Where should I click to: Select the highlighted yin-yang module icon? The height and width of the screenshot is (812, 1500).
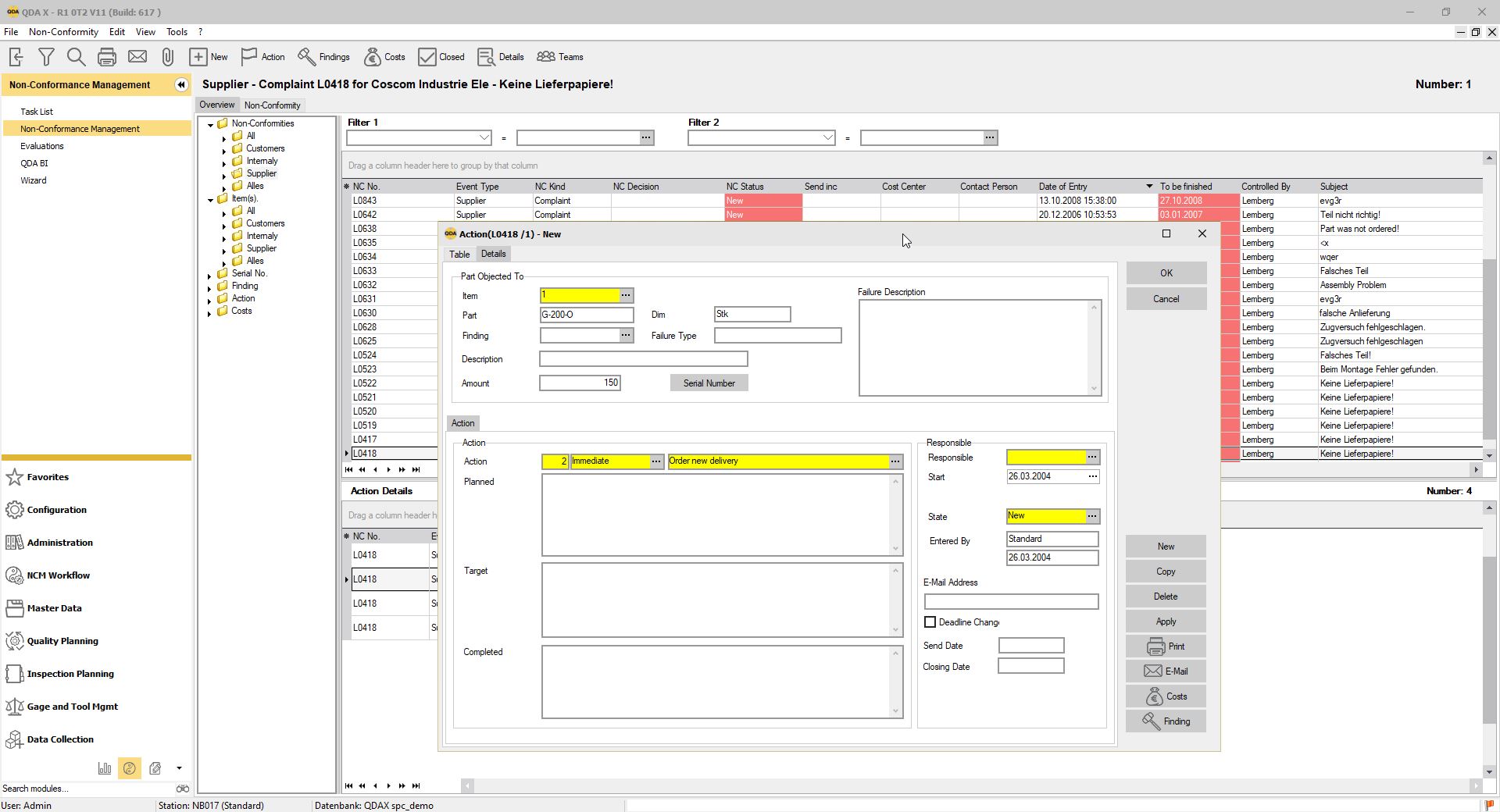point(130,768)
